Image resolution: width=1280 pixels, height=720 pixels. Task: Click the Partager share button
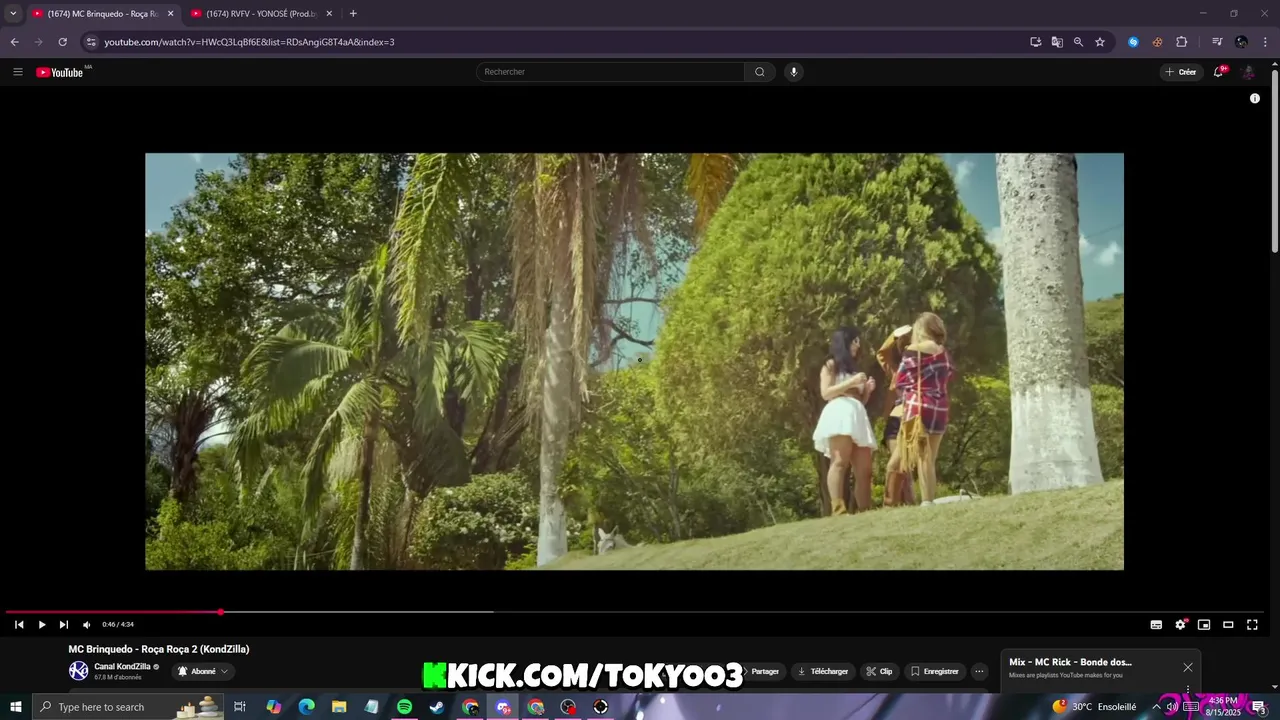(x=764, y=671)
